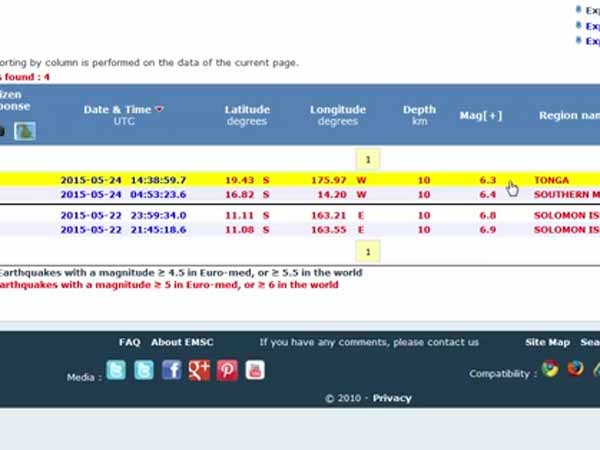Open the Google+ media icon
This screenshot has height=450, width=600.
click(199, 371)
